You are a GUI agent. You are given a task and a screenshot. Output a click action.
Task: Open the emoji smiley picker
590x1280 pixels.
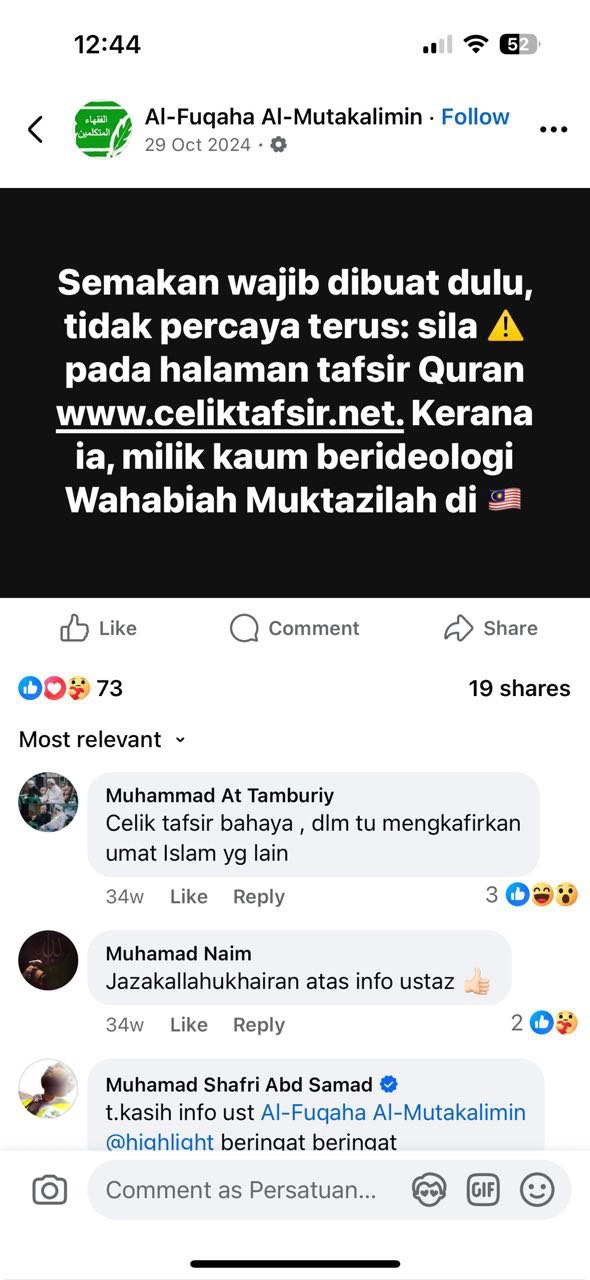click(537, 1190)
